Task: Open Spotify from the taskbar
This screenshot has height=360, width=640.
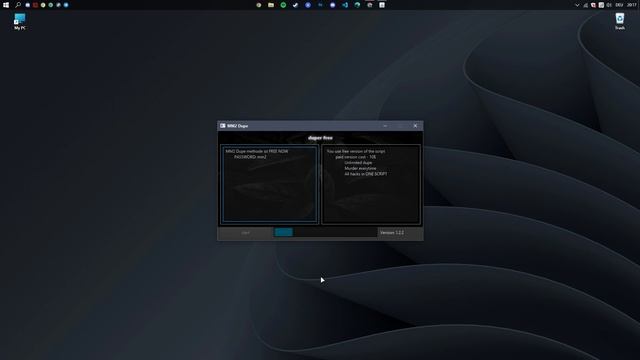Action: point(283,5)
